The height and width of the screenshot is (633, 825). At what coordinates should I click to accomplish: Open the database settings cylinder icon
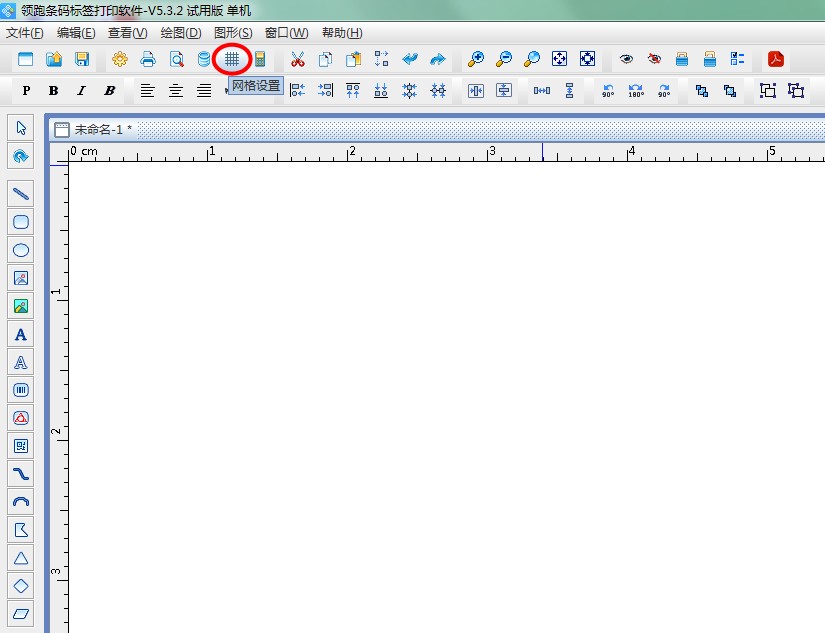click(x=204, y=59)
